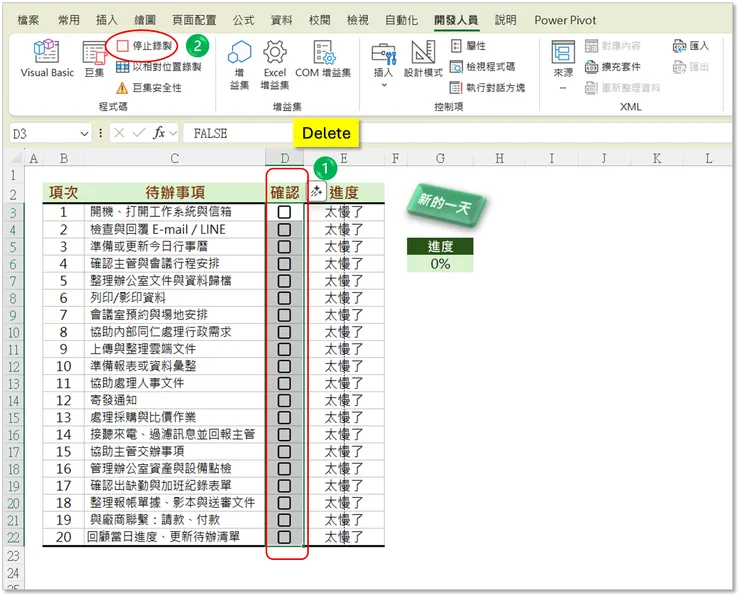The image size is (740, 597).
Task: Click 停止錄製 to stop recording
Action: pos(144,46)
